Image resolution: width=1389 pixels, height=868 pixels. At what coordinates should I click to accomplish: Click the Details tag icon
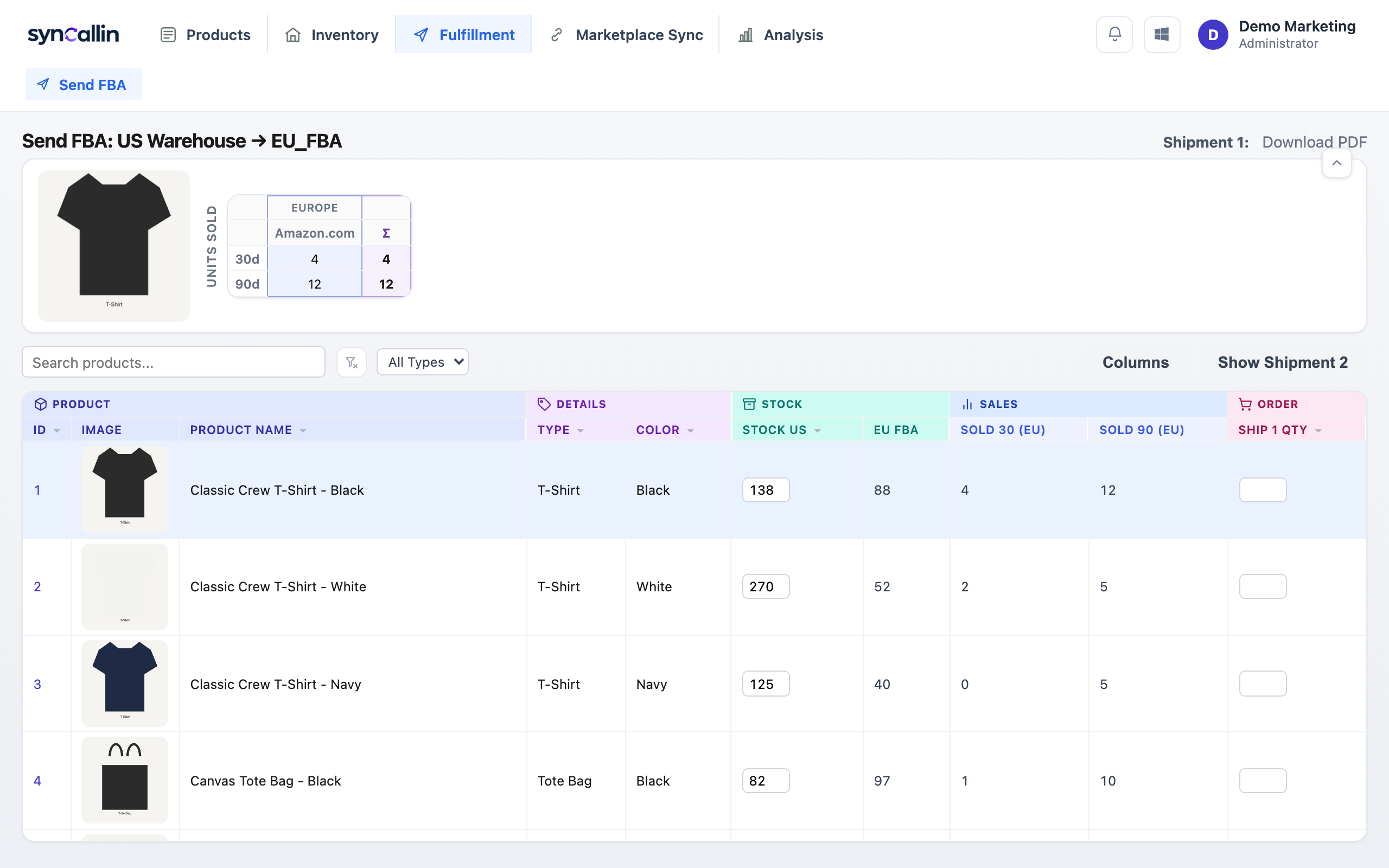click(544, 404)
